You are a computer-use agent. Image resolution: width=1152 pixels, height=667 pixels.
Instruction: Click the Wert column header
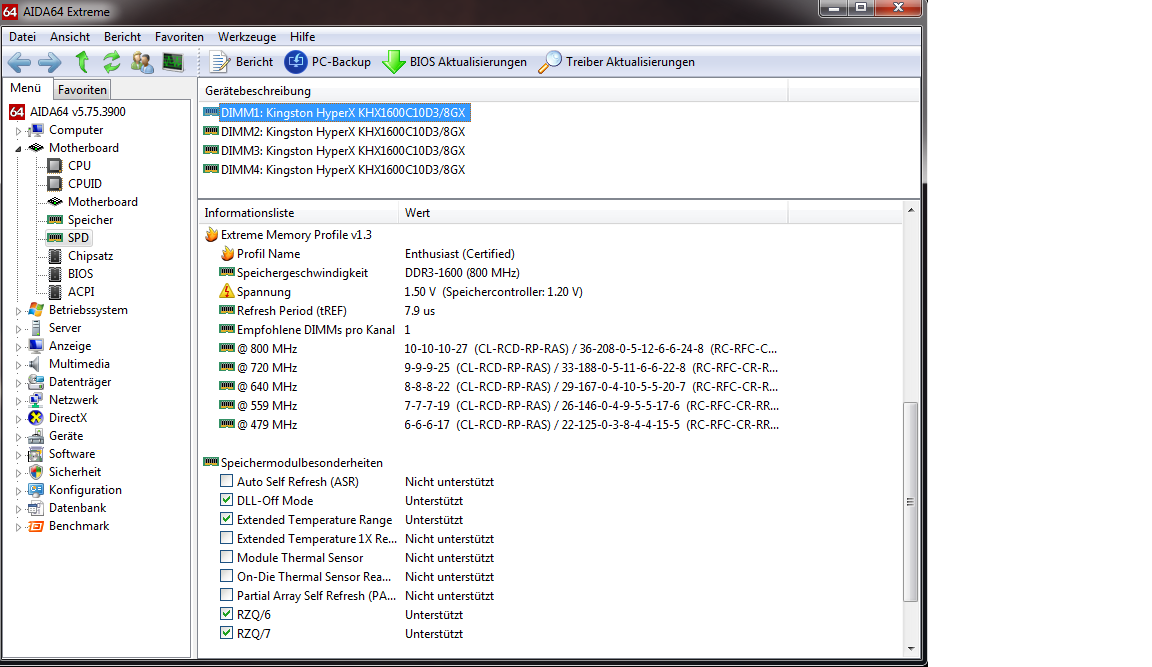coord(593,213)
